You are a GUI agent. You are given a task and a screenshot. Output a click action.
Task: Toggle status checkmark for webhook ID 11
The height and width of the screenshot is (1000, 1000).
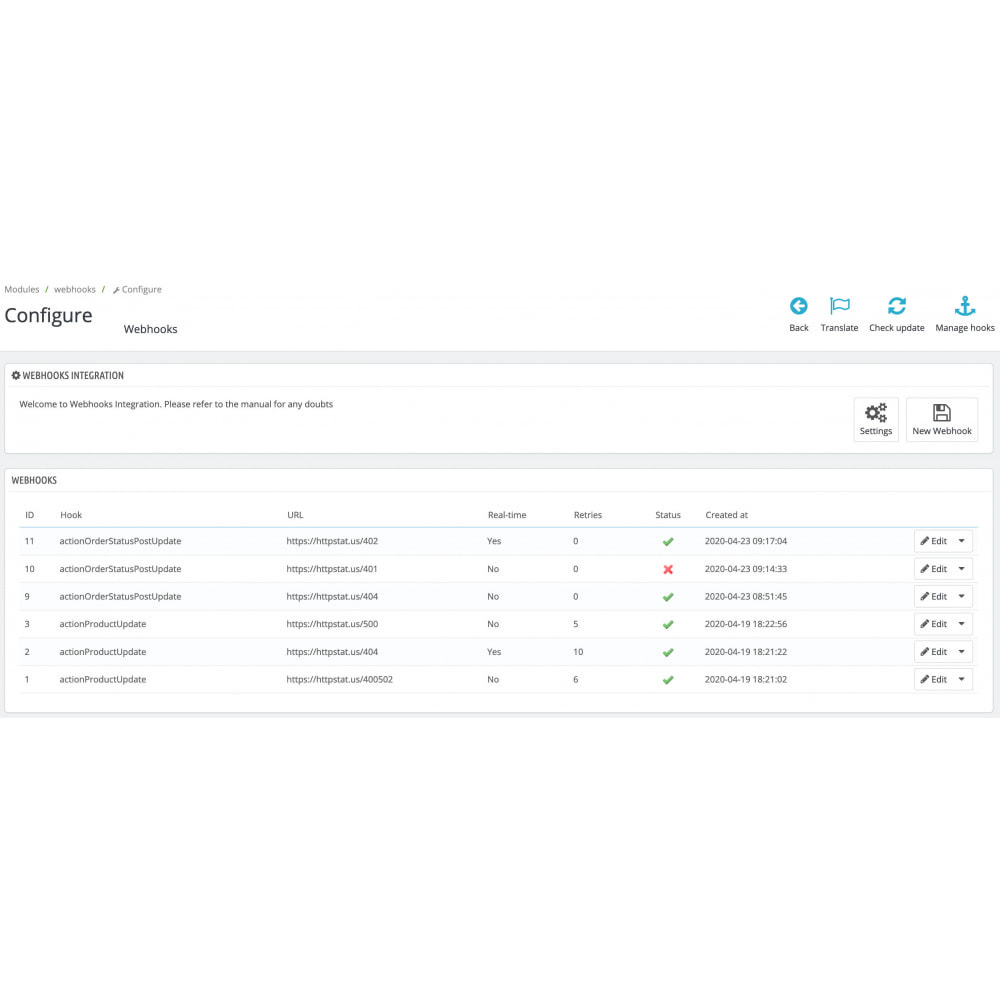(x=668, y=541)
